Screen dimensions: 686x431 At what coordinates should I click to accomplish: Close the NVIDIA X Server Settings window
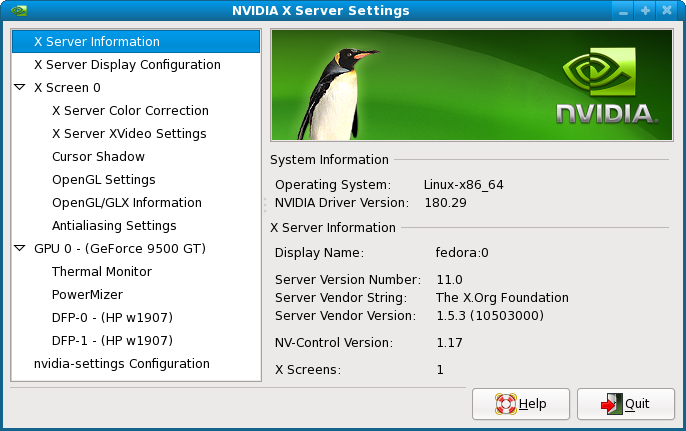click(667, 11)
